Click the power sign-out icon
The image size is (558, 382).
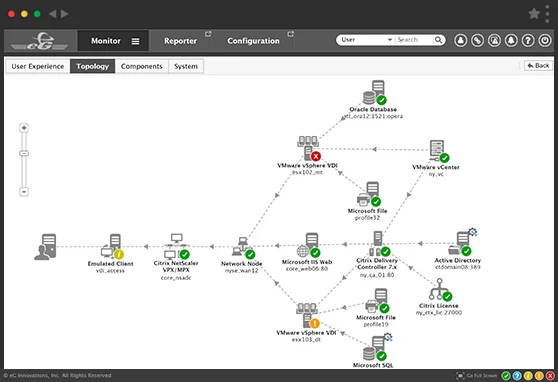[x=545, y=40]
